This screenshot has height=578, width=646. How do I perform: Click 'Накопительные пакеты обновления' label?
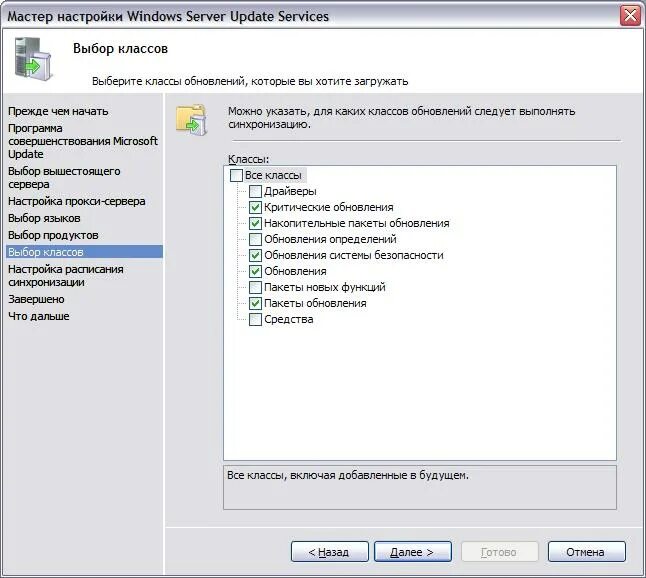pyautogui.click(x=357, y=223)
